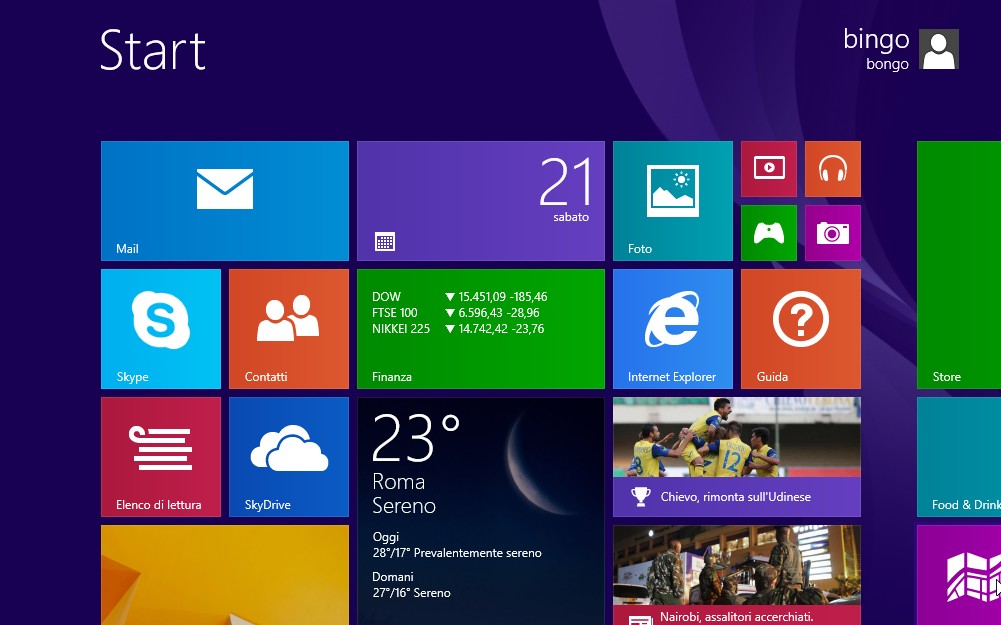Open news tile about Nairobi assalitori

coord(737,575)
